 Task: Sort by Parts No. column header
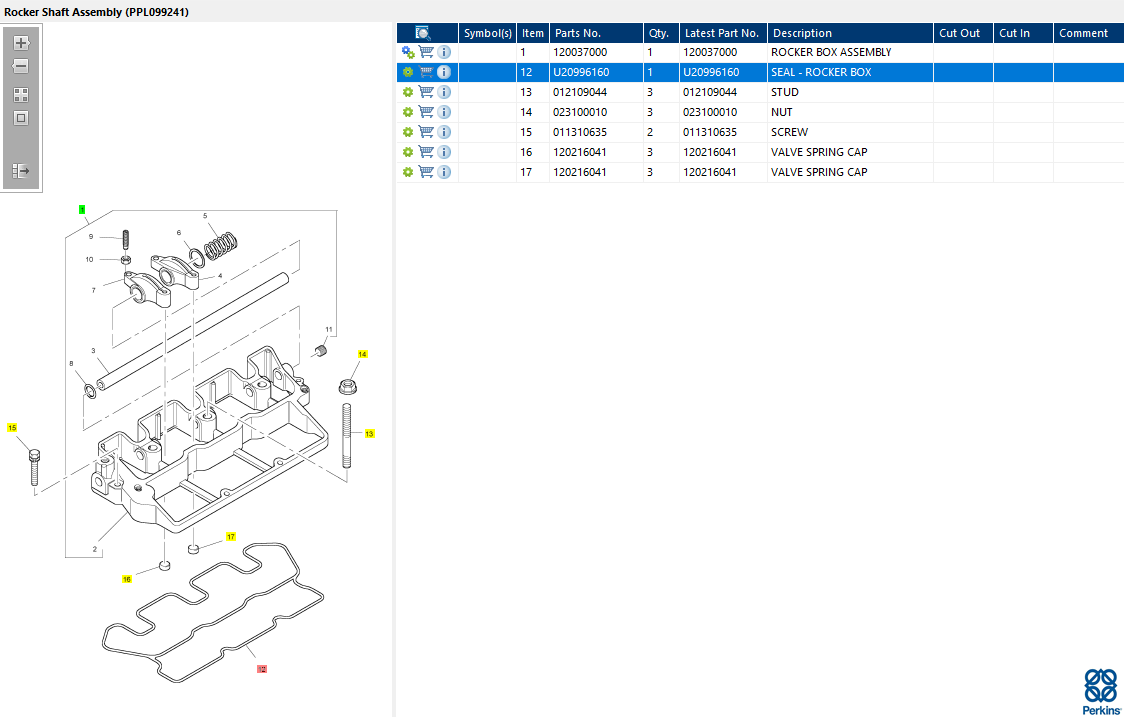578,33
